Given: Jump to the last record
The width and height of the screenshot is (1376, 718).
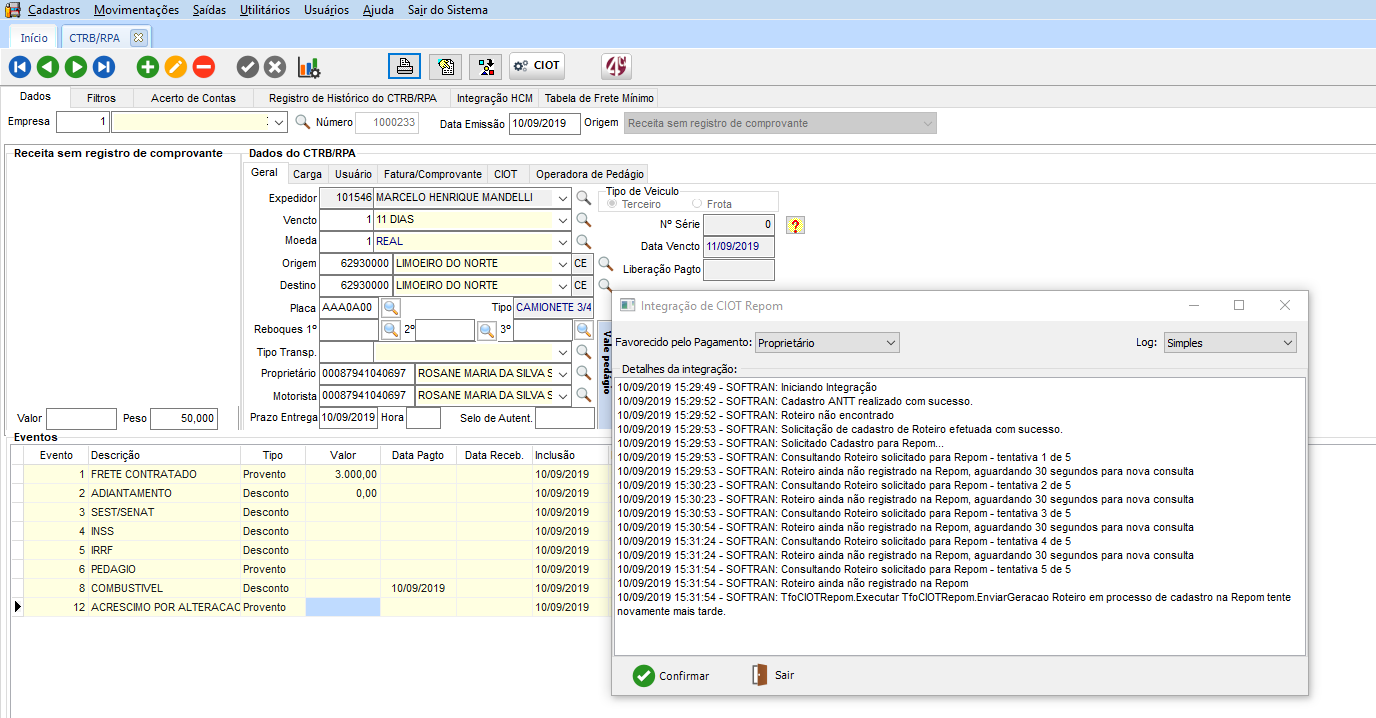Looking at the screenshot, I should point(104,67).
